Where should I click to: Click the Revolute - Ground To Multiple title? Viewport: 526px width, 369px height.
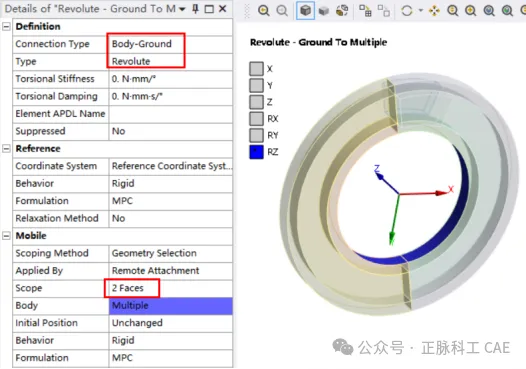tap(318, 42)
